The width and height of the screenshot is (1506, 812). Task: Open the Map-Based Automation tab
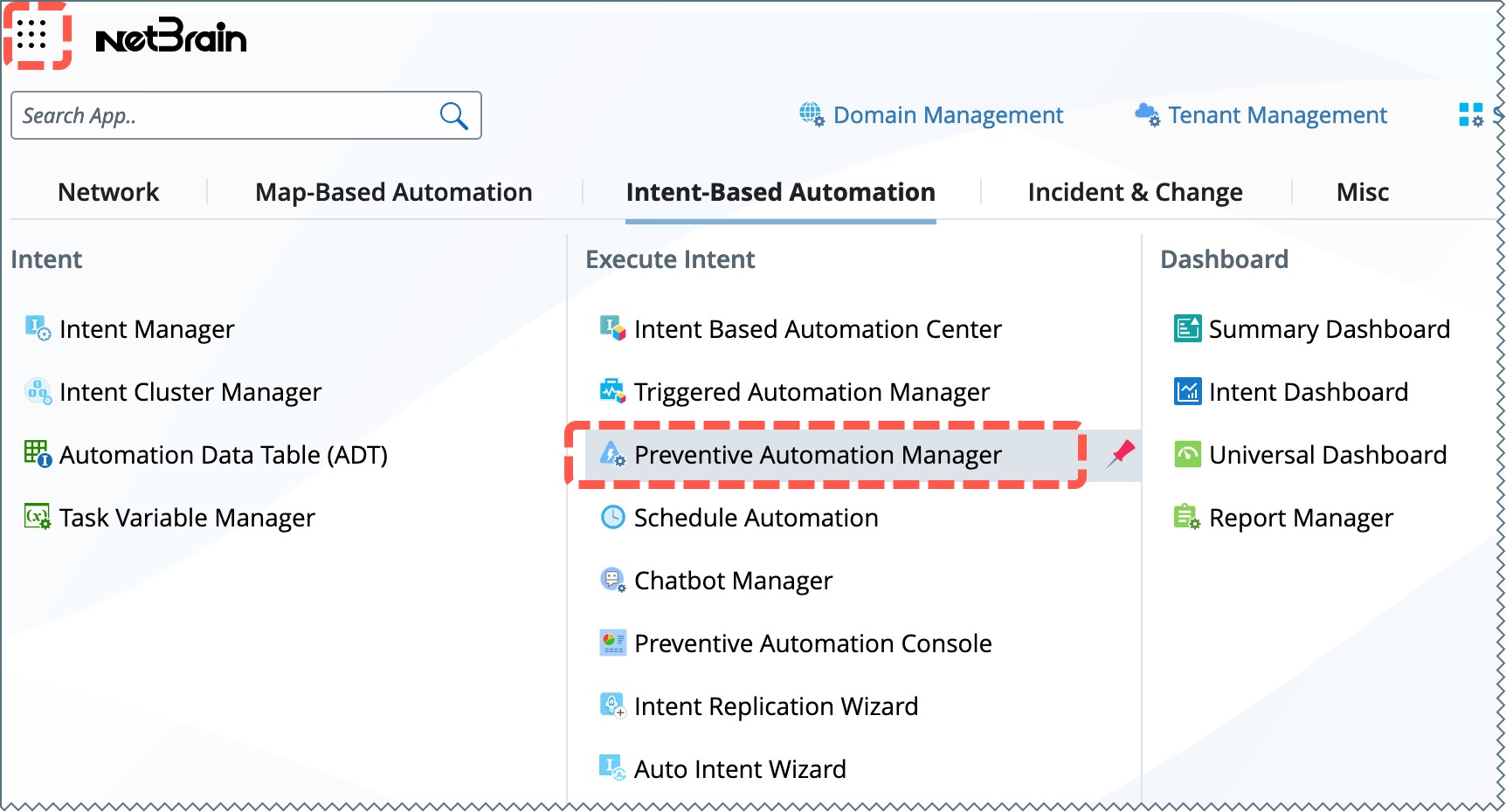(393, 192)
